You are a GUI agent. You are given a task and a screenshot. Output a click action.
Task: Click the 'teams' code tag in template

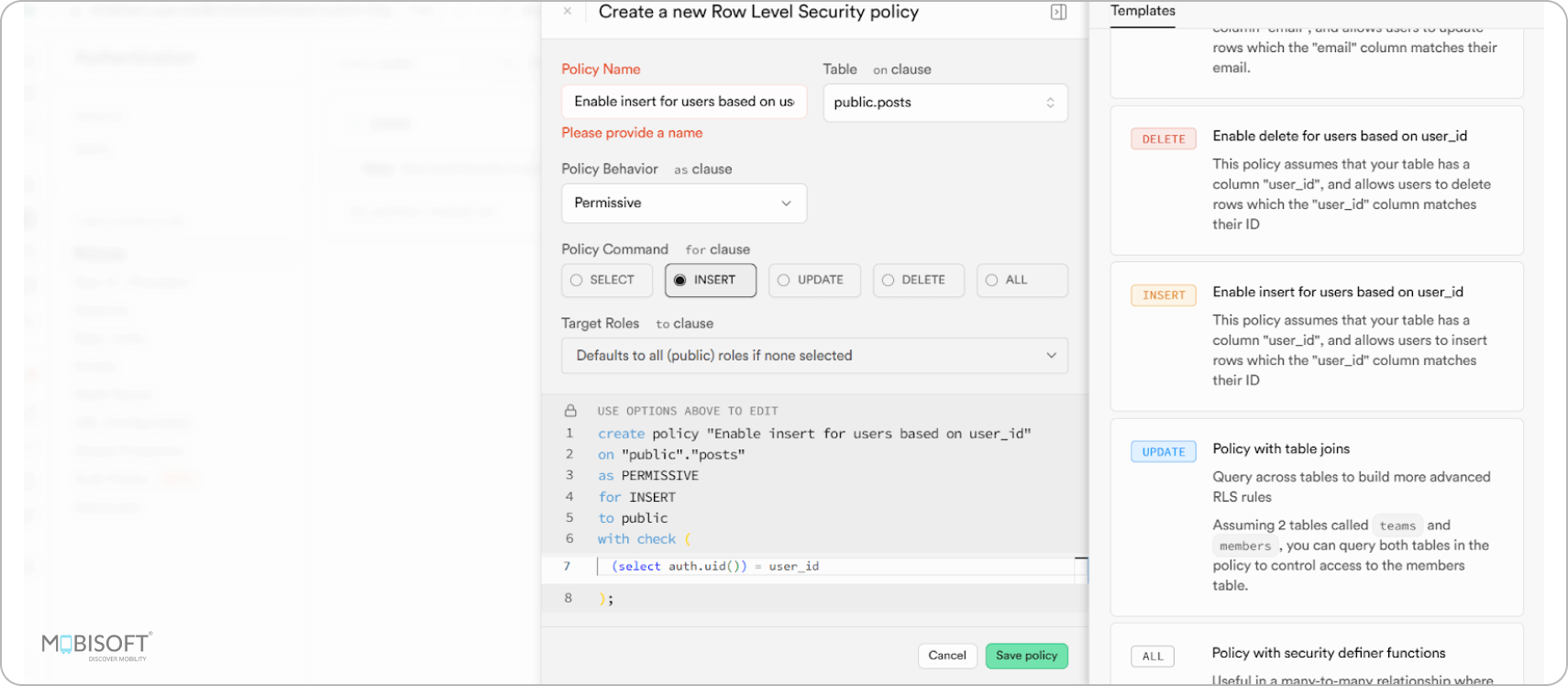[1397, 526]
